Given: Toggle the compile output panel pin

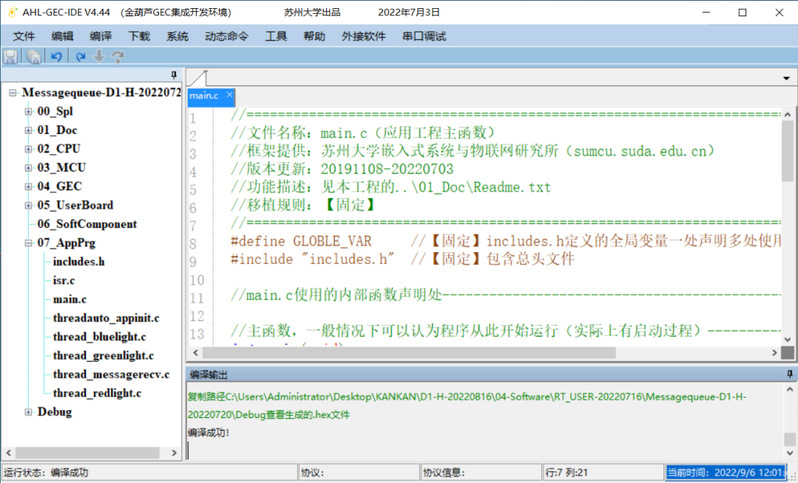Looking at the screenshot, I should click(790, 375).
